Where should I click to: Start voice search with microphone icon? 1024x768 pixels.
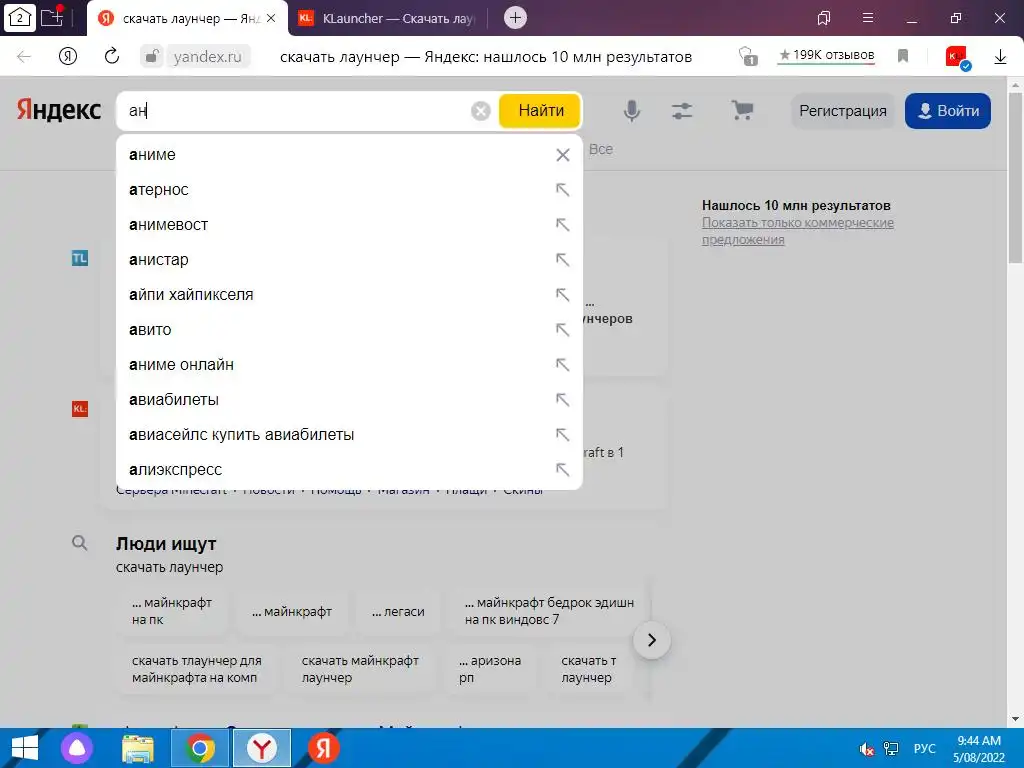tap(632, 111)
